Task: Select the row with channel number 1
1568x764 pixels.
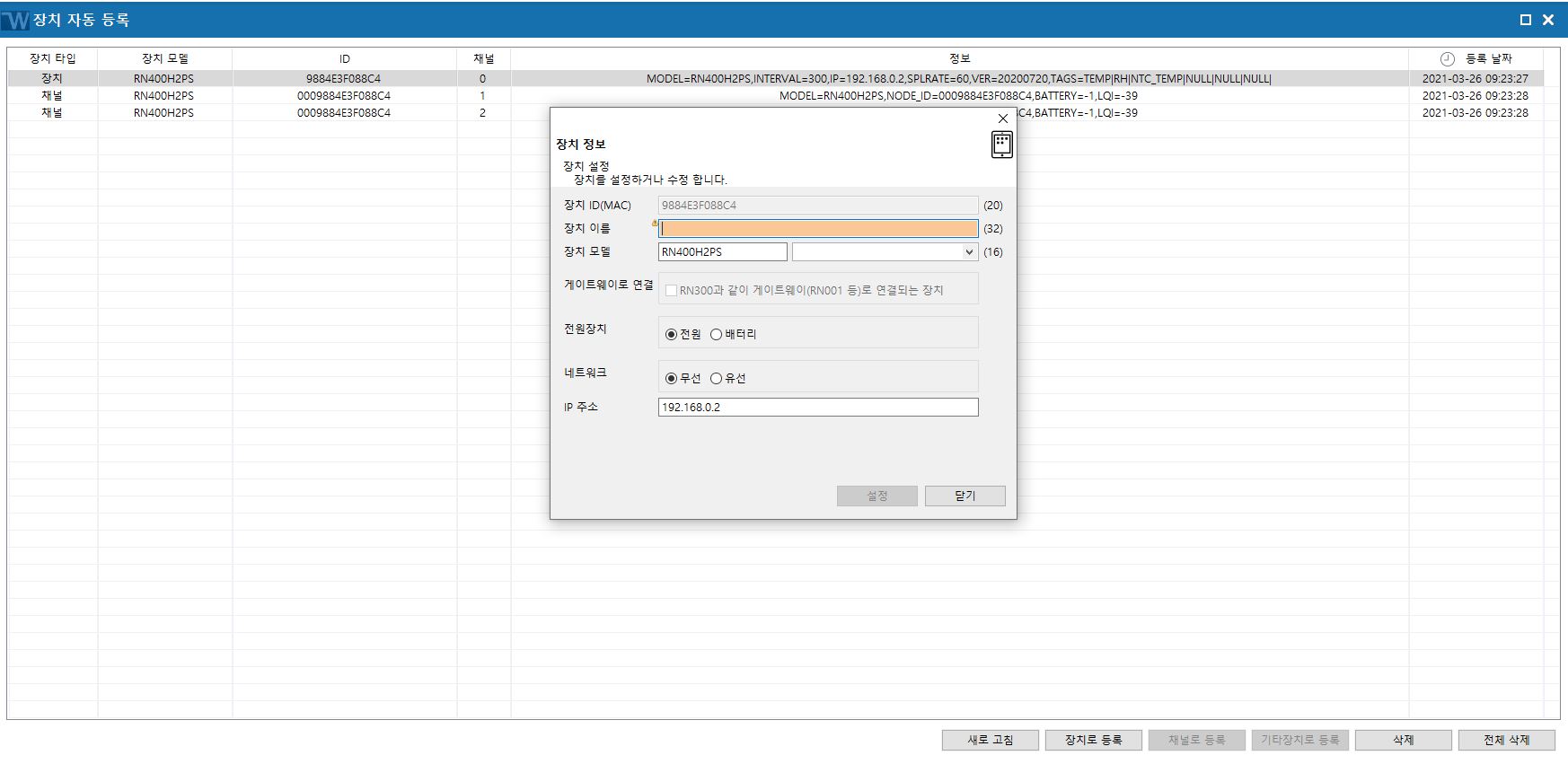Action: [776, 96]
